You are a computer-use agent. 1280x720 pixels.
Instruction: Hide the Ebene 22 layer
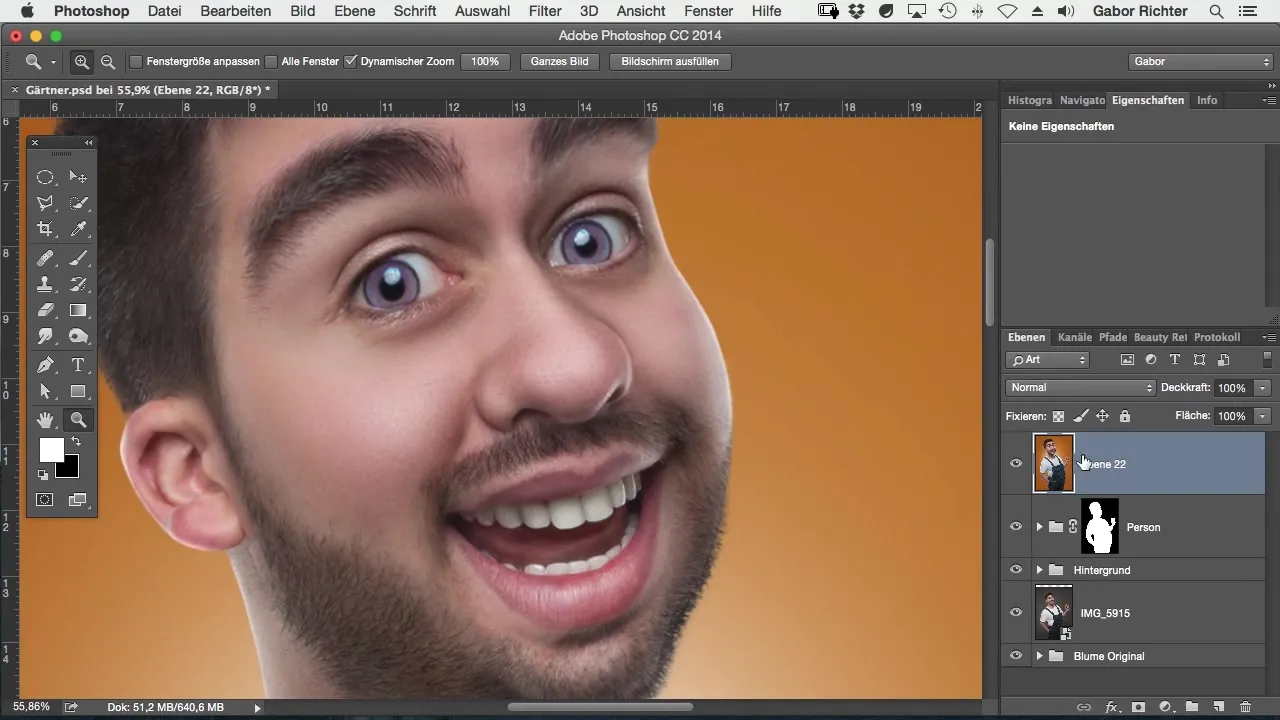(x=1016, y=463)
